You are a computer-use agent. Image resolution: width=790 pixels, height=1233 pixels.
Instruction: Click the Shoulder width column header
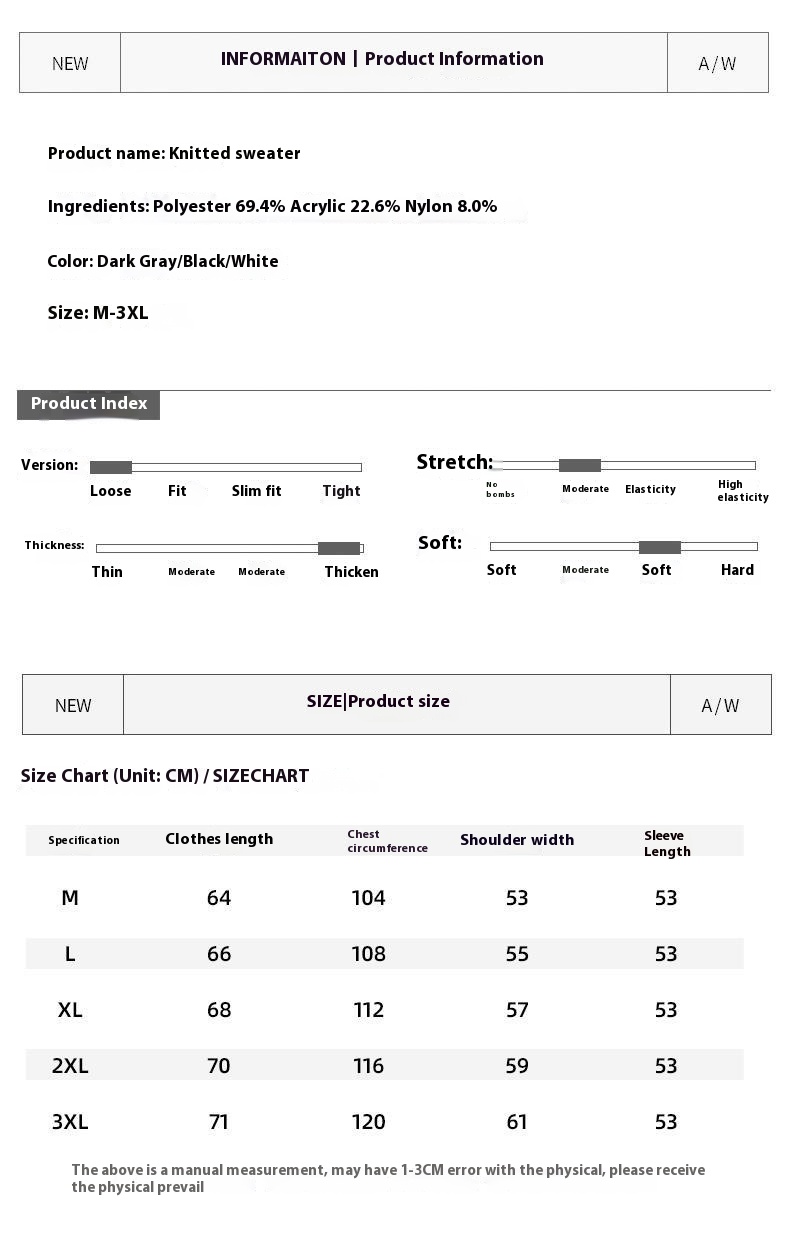click(x=517, y=840)
